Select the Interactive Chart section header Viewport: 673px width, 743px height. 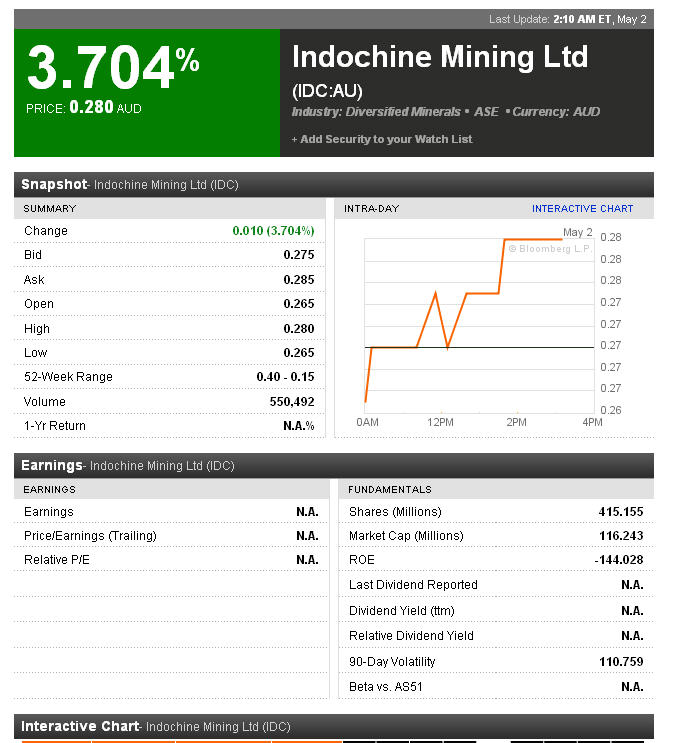80,727
